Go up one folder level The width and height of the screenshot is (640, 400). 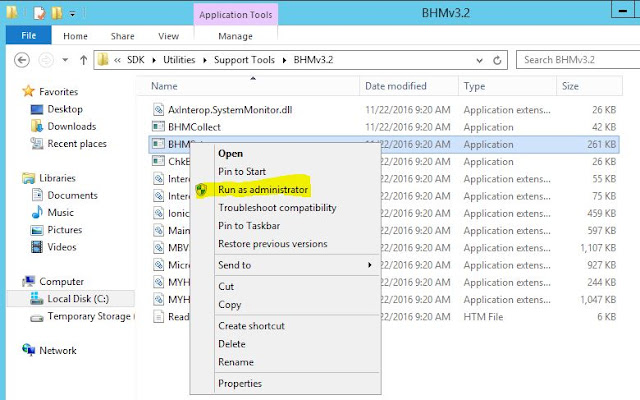(84, 60)
